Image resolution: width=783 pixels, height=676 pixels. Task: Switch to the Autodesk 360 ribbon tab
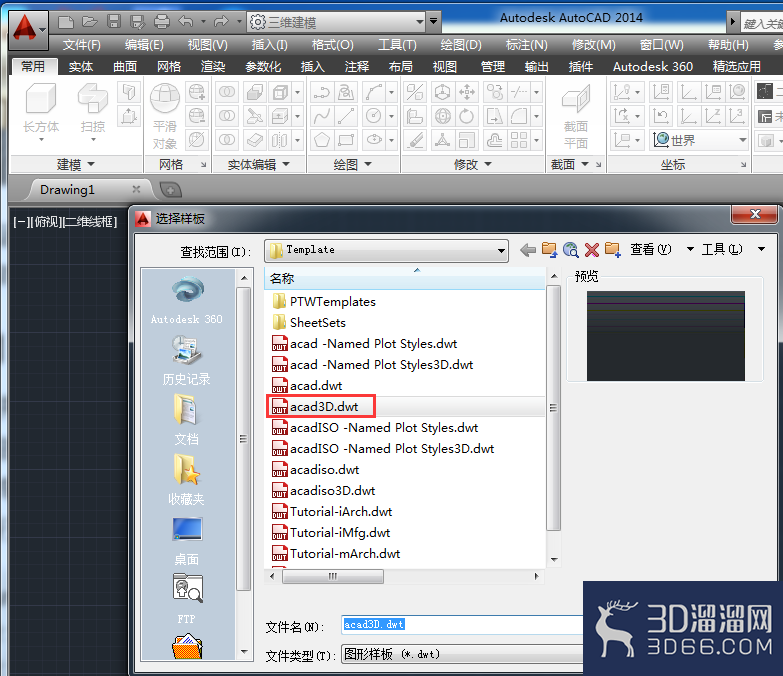(x=653, y=66)
